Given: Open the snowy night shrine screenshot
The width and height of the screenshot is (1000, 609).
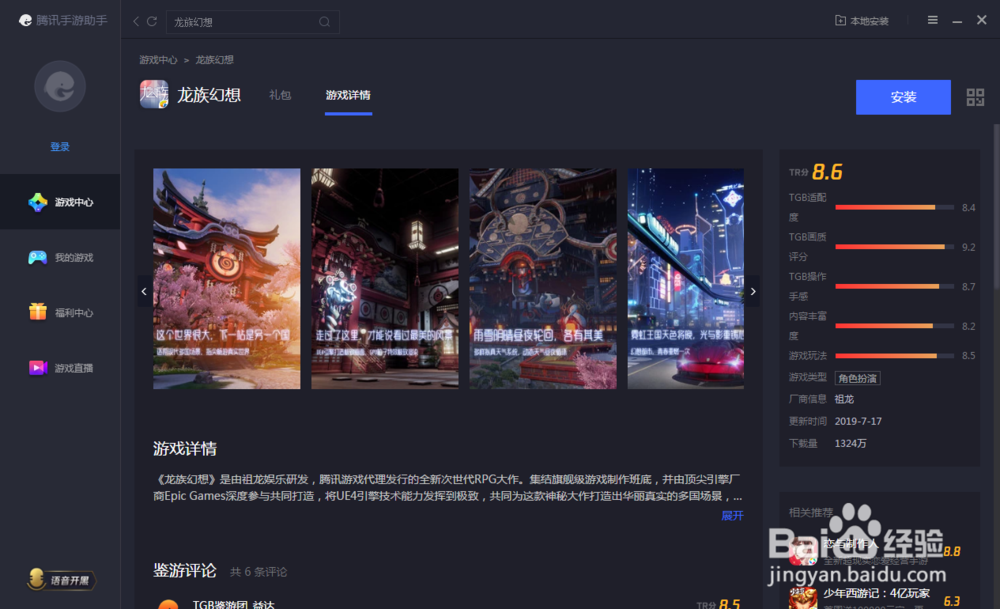Looking at the screenshot, I should [543, 279].
